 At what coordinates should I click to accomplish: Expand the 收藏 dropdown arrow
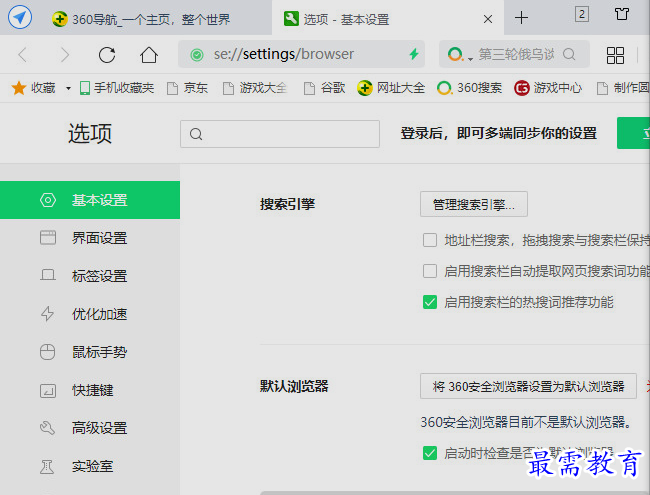pos(68,88)
